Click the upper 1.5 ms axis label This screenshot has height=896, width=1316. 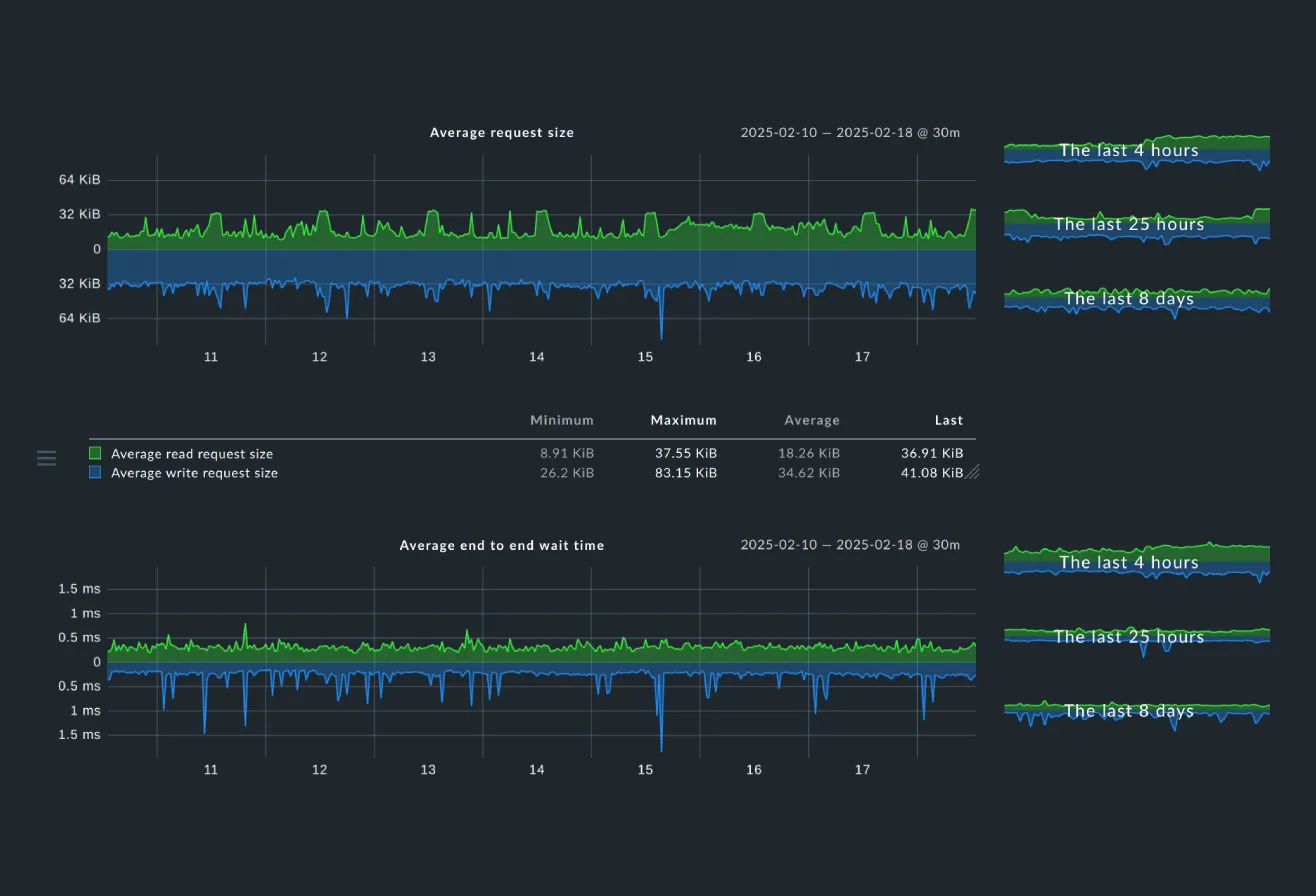click(x=79, y=589)
